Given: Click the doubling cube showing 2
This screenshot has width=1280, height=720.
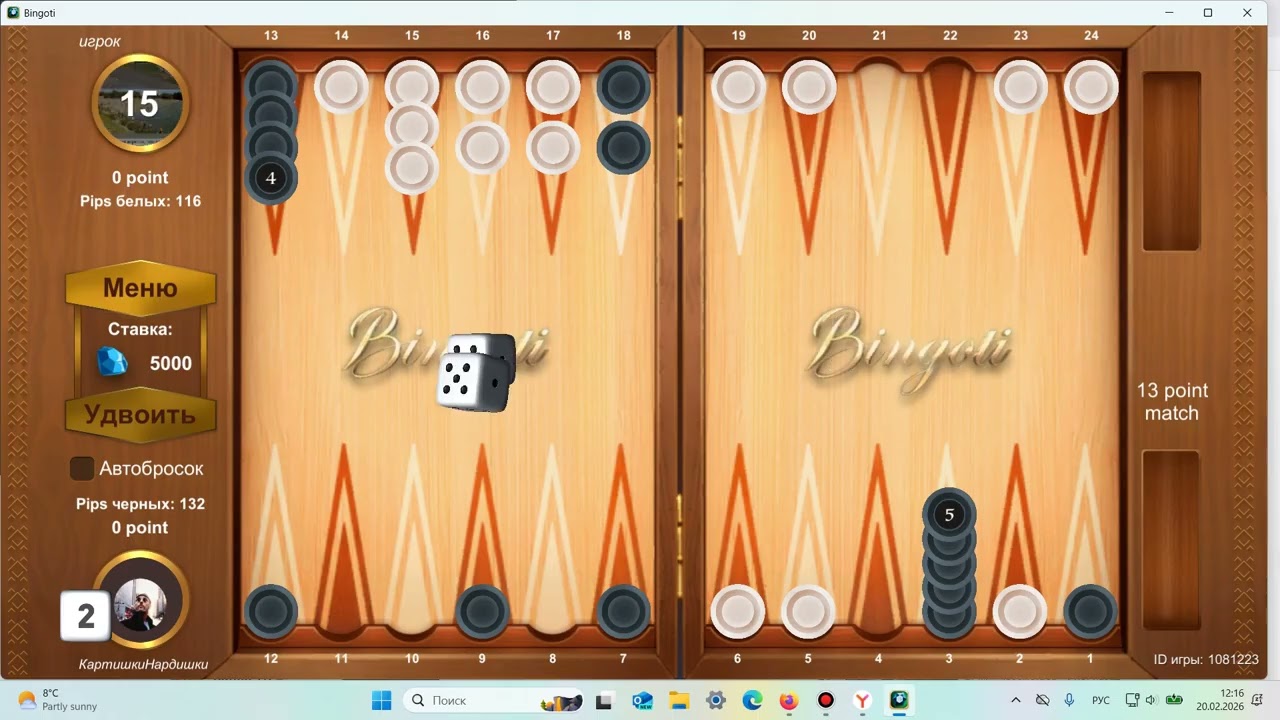Looking at the screenshot, I should tap(85, 616).
